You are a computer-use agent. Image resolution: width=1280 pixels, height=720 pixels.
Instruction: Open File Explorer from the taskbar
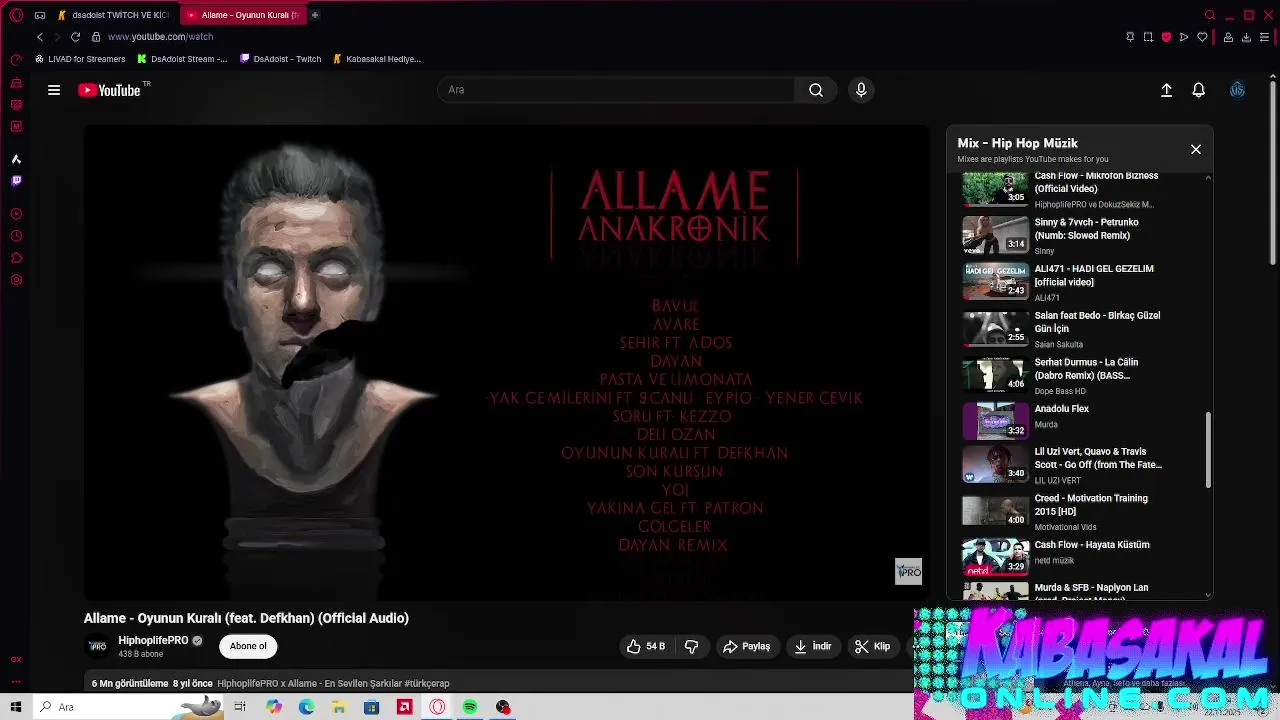[x=339, y=707]
